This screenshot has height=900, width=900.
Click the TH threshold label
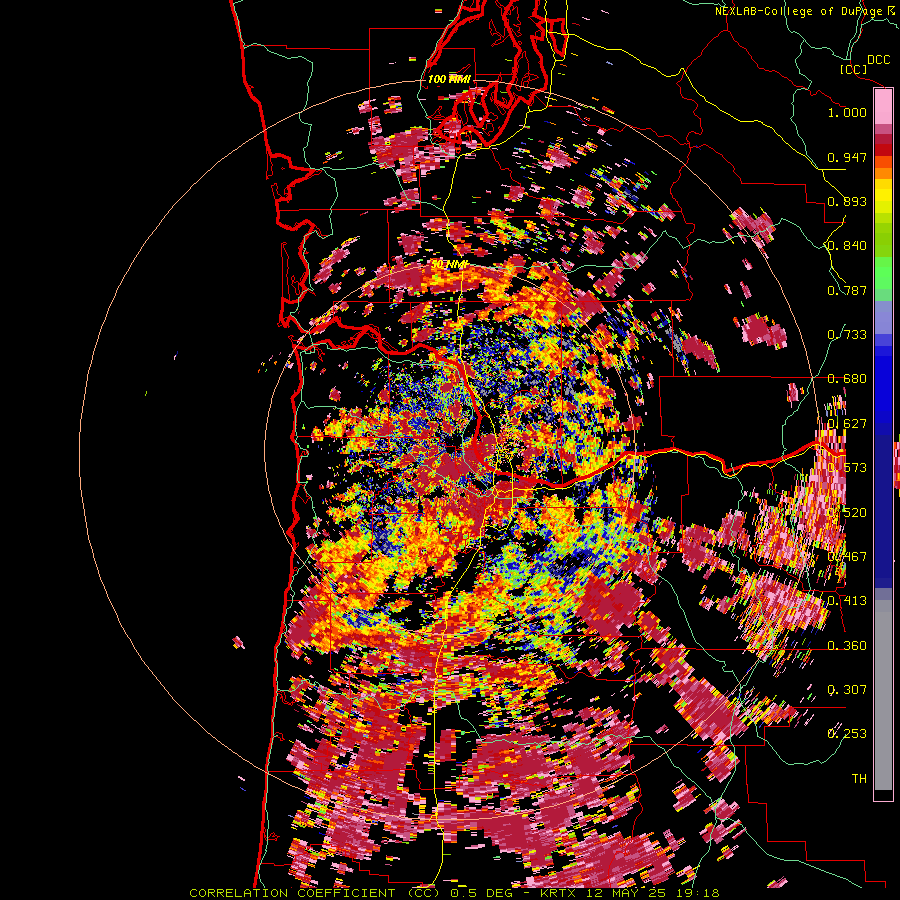(x=859, y=779)
